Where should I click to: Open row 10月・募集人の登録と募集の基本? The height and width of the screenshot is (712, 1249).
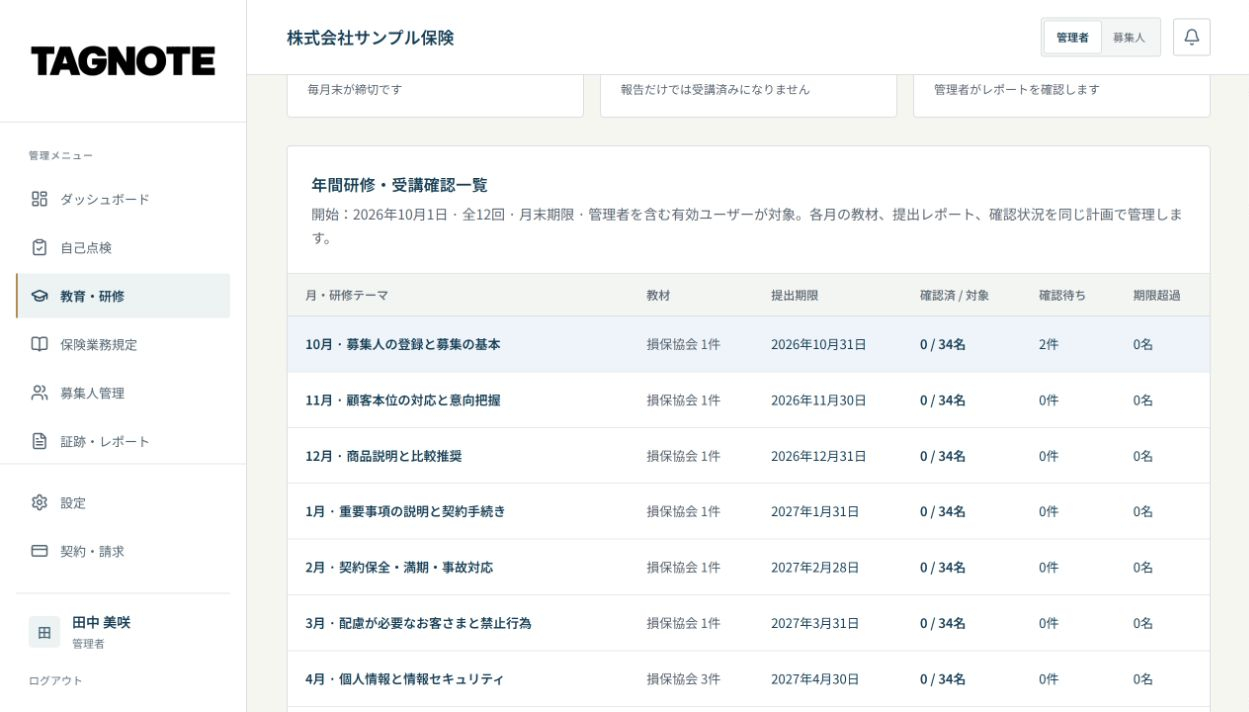(748, 344)
